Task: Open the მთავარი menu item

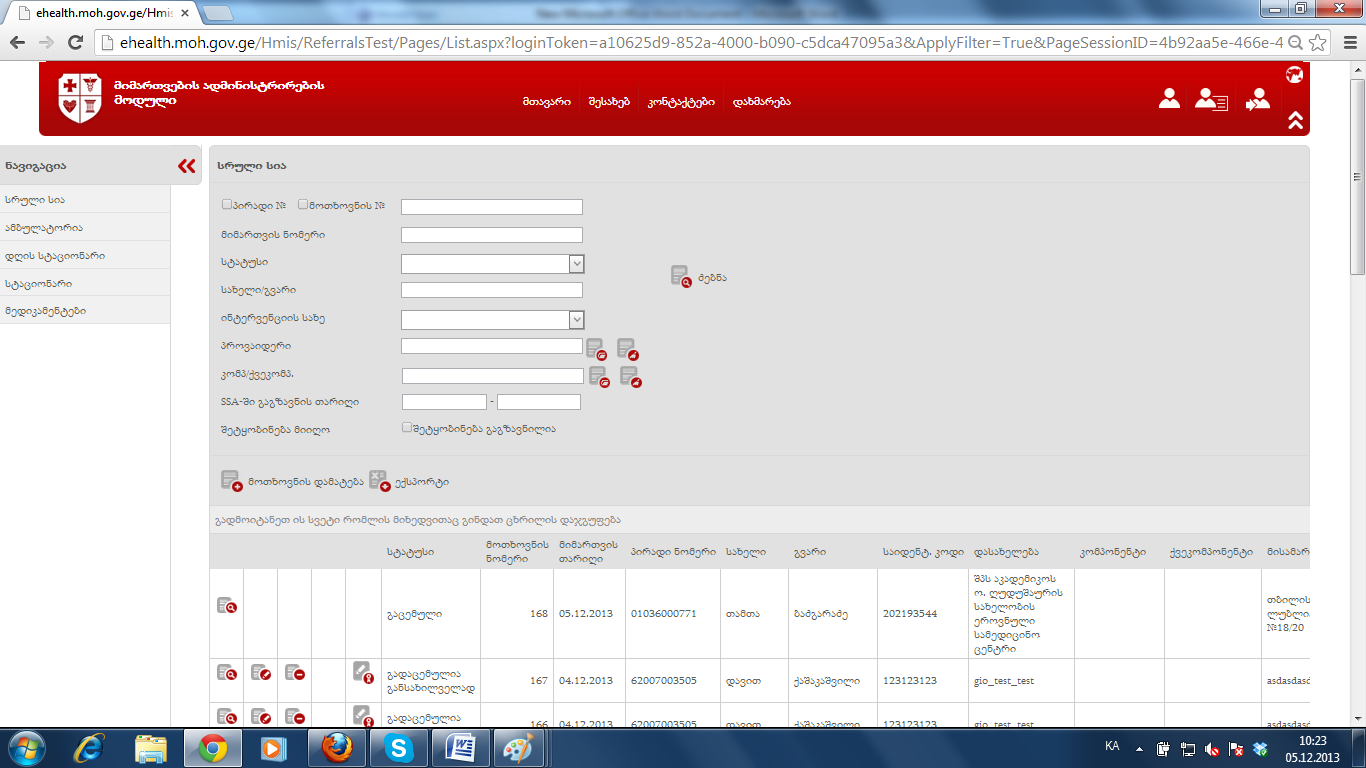Action: (x=546, y=102)
